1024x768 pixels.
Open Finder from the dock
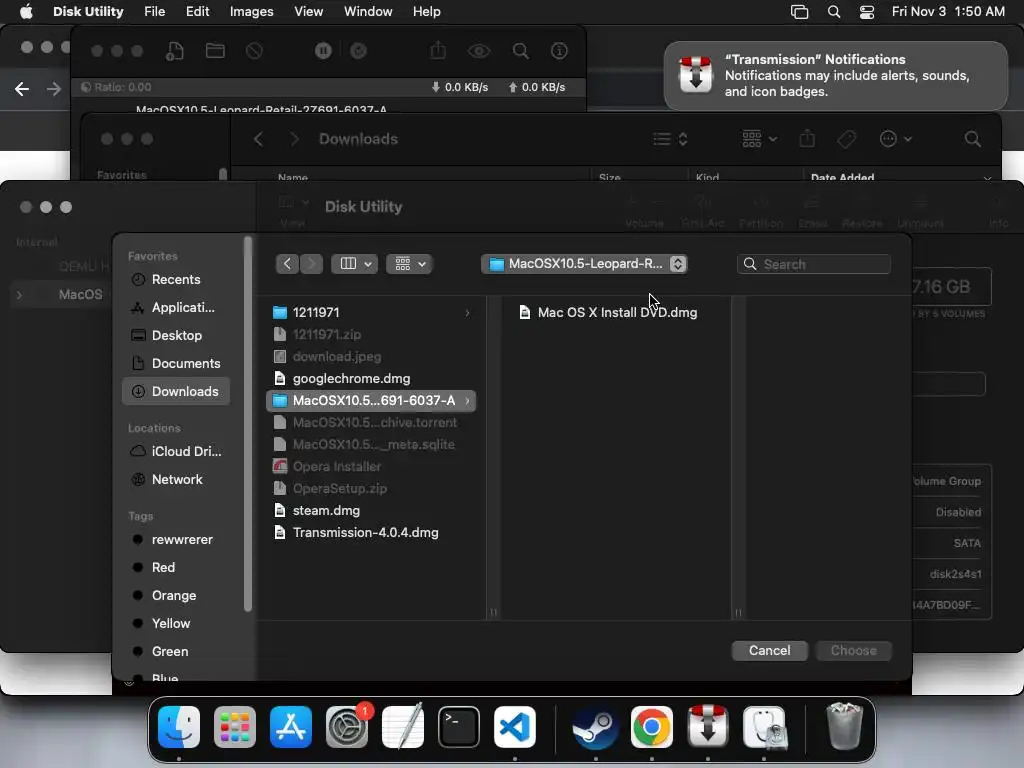179,726
